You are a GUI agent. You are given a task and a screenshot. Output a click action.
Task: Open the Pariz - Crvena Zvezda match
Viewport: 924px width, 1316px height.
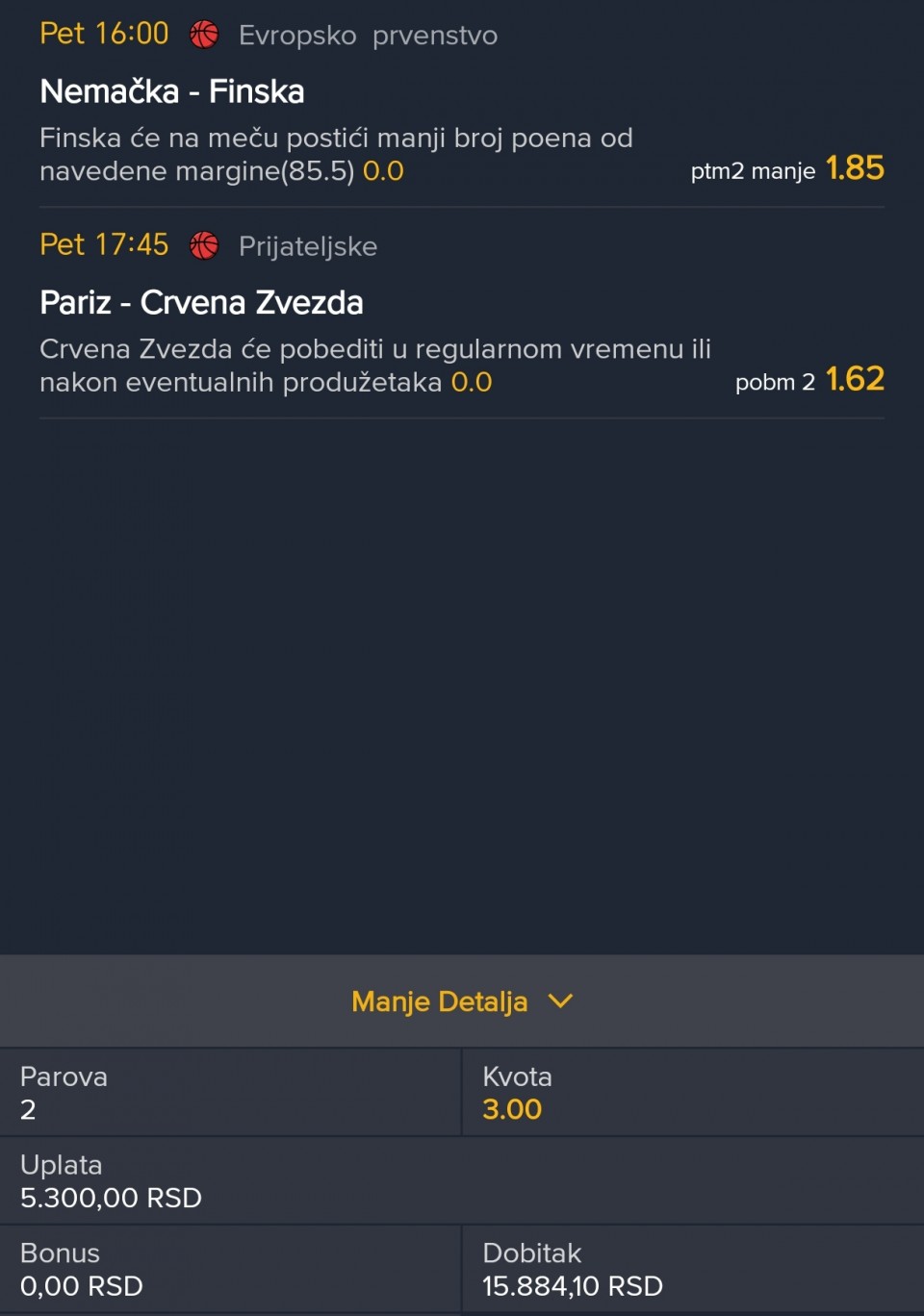click(x=201, y=302)
